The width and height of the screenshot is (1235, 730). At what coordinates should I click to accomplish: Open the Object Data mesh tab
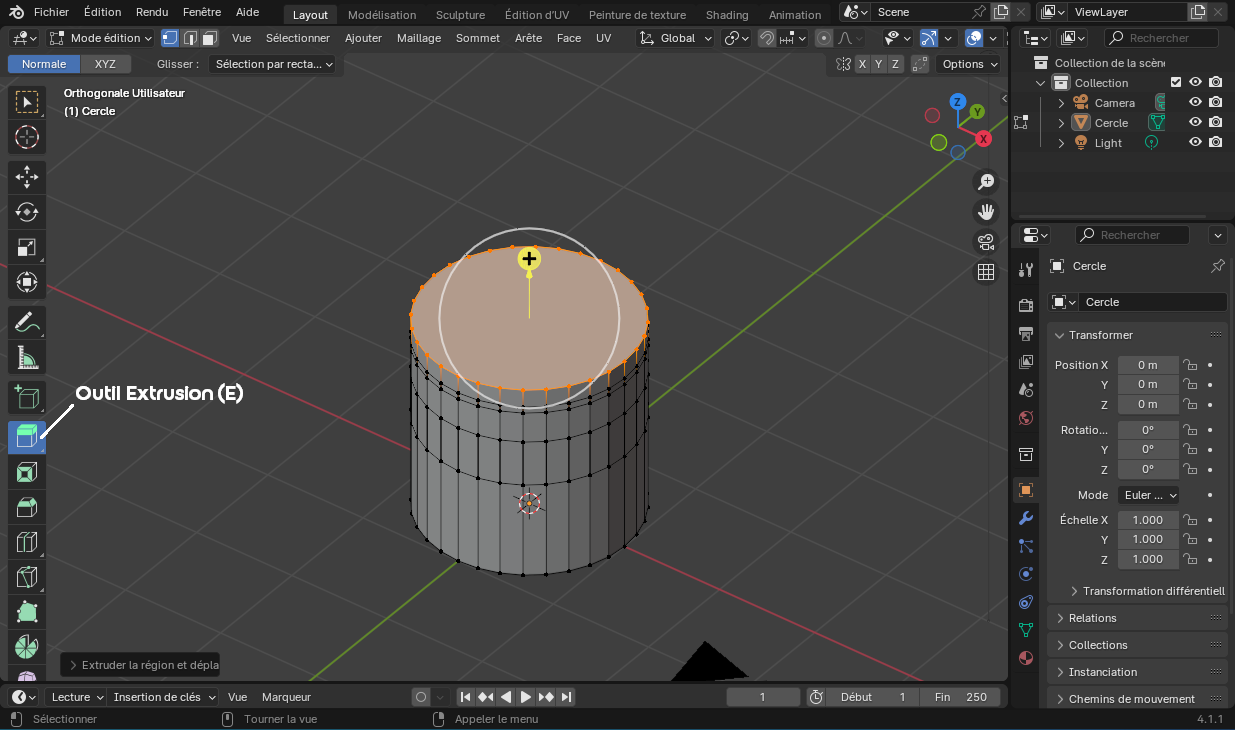pos(1025,630)
